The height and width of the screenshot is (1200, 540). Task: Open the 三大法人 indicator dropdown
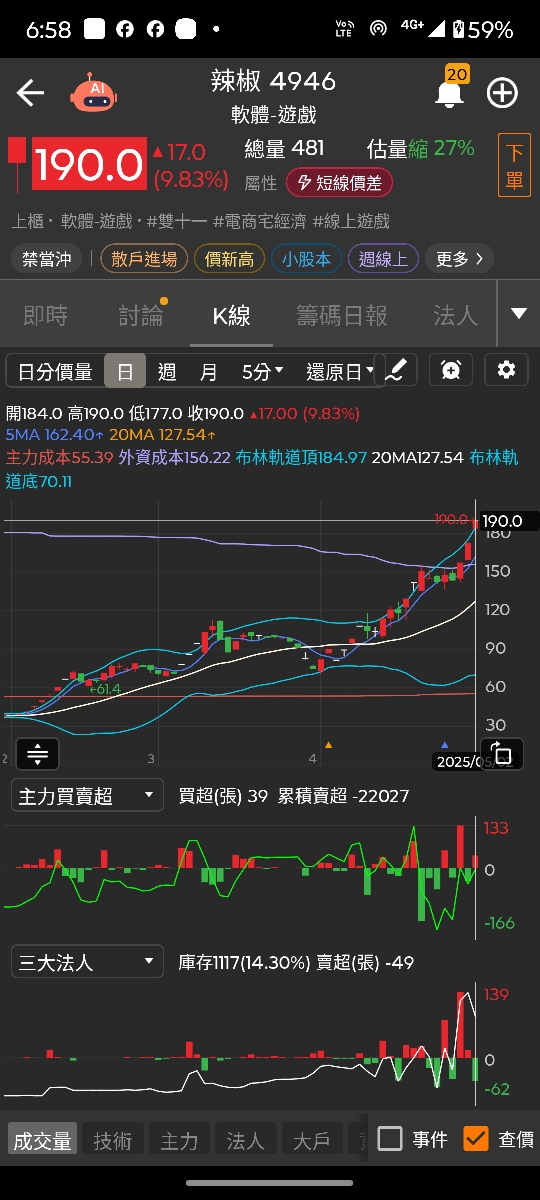coord(86,962)
